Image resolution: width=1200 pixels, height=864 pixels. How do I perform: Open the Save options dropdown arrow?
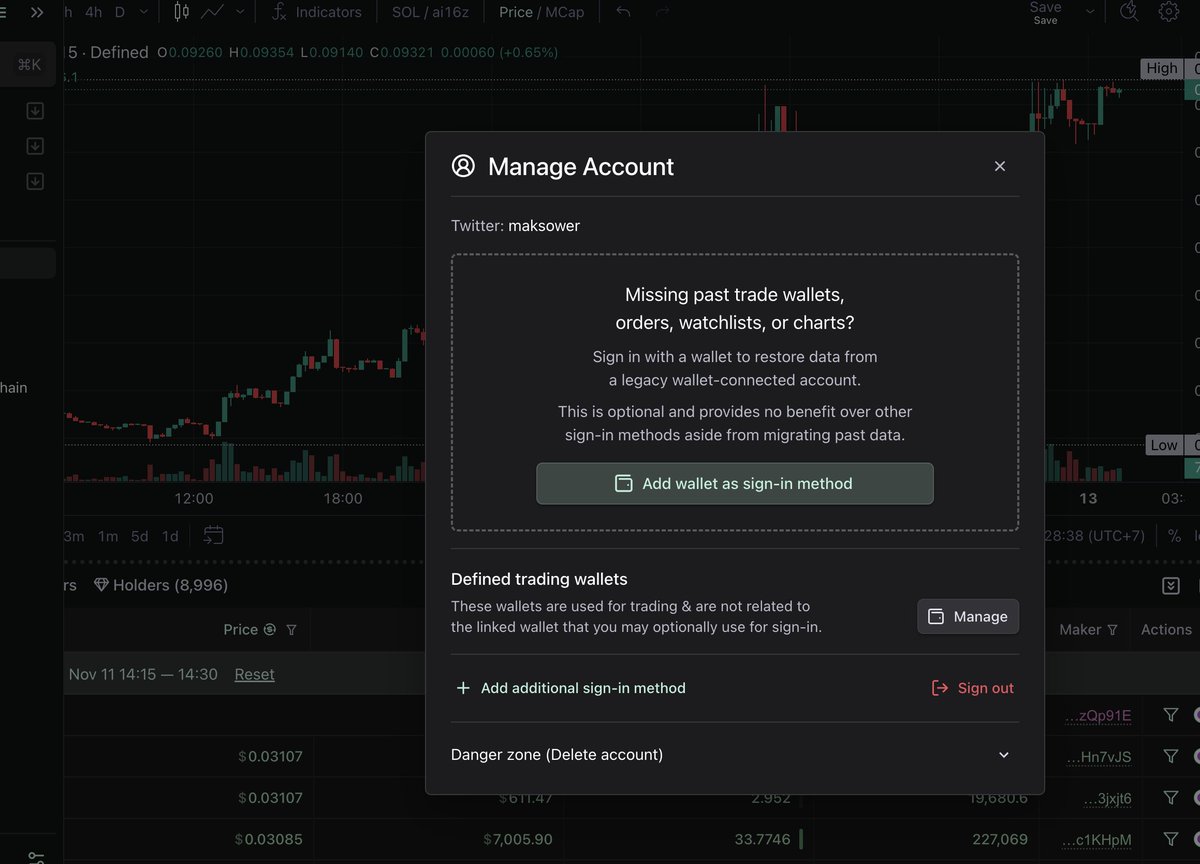pyautogui.click(x=1090, y=12)
